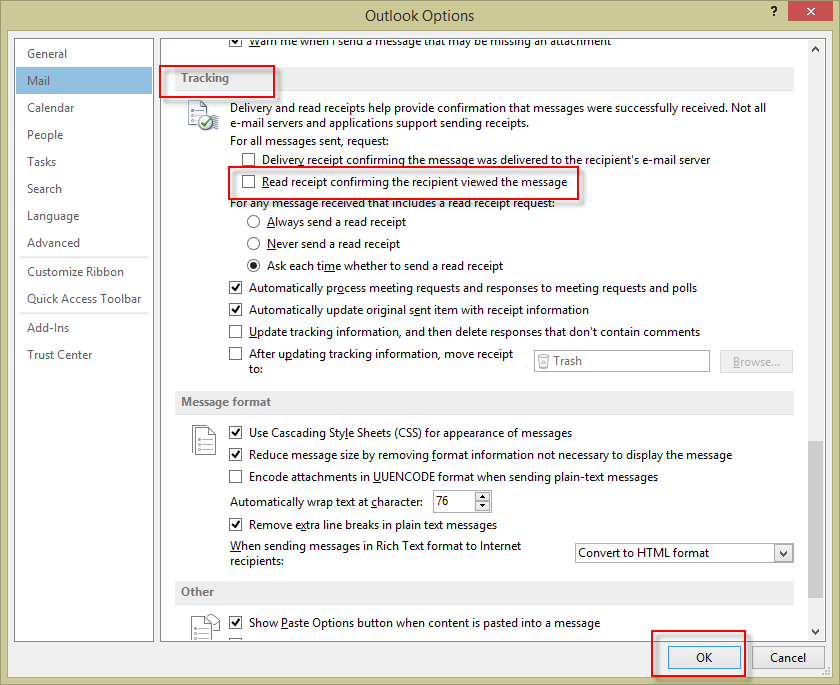Click the Help question mark icon
This screenshot has height=685, width=840.
click(x=774, y=11)
